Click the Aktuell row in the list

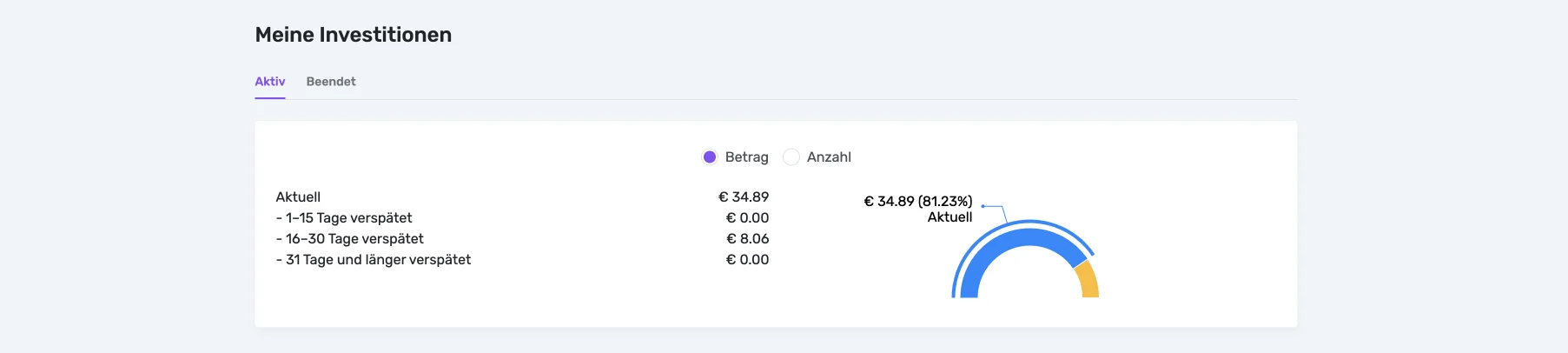(x=298, y=197)
